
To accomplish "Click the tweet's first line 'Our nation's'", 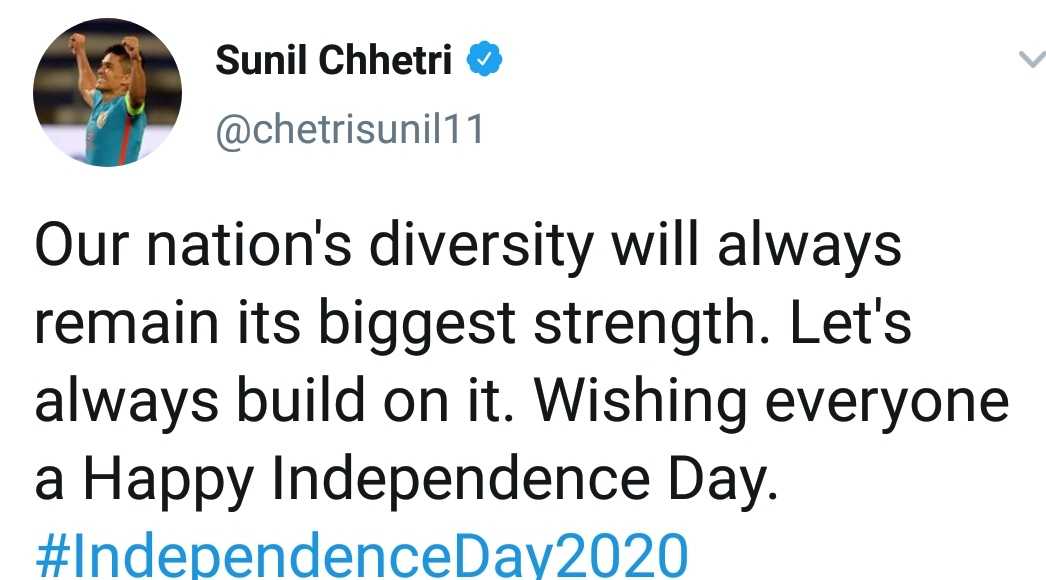I will point(193,244).
